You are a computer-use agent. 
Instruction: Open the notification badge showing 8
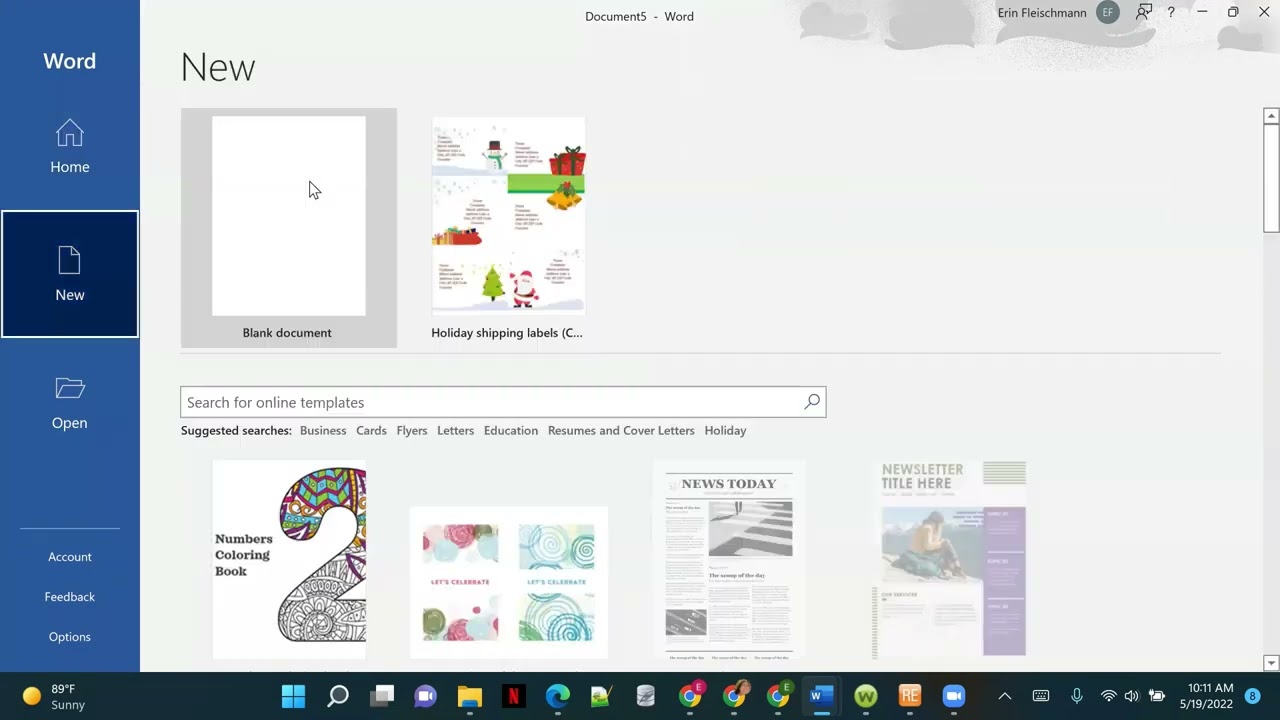[1252, 696]
